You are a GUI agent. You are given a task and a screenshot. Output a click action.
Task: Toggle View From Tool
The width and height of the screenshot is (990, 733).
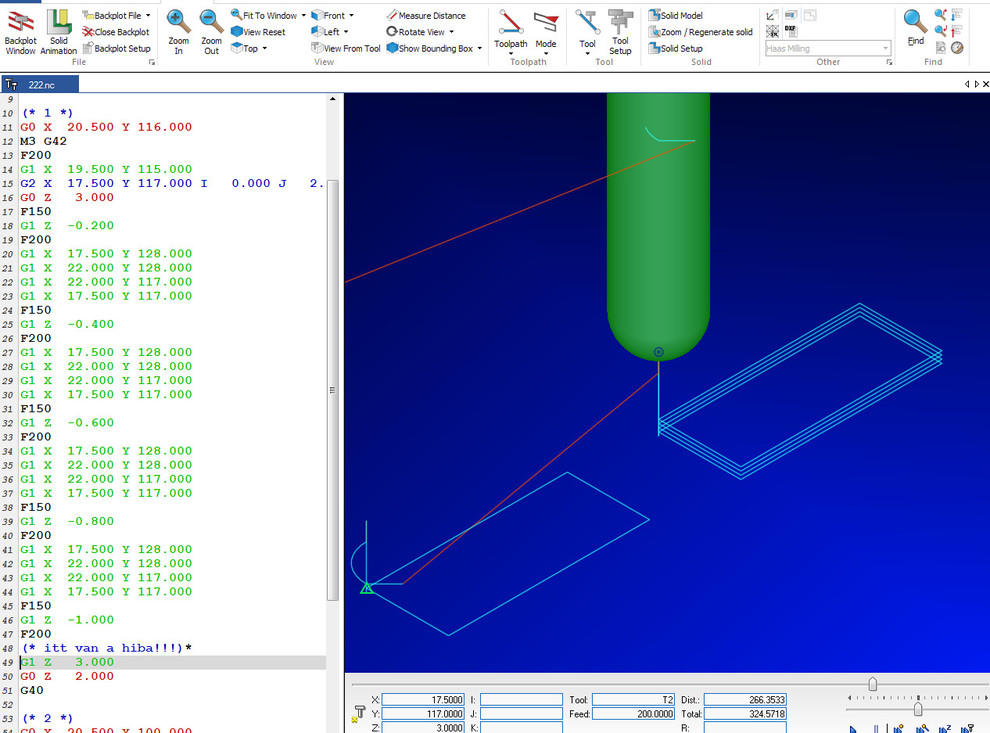tap(345, 48)
